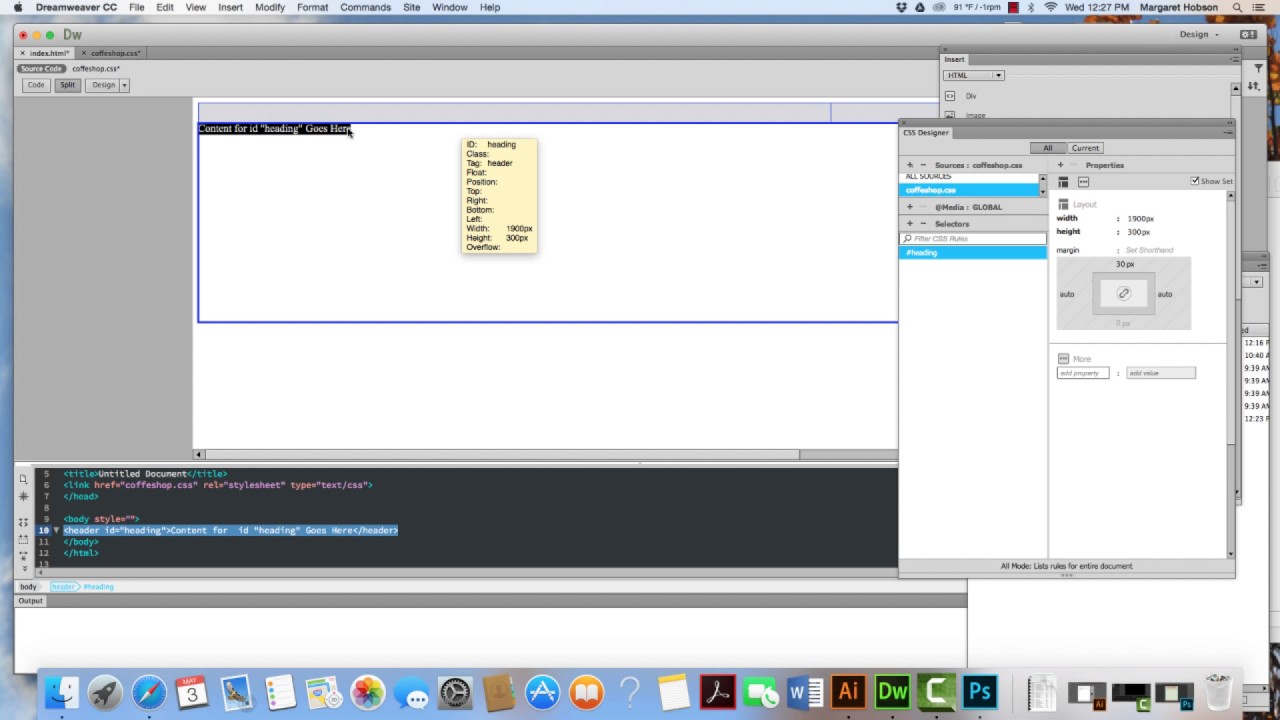Add a selector with plus icon
Viewport: 1280px width, 720px height.
tap(910, 224)
